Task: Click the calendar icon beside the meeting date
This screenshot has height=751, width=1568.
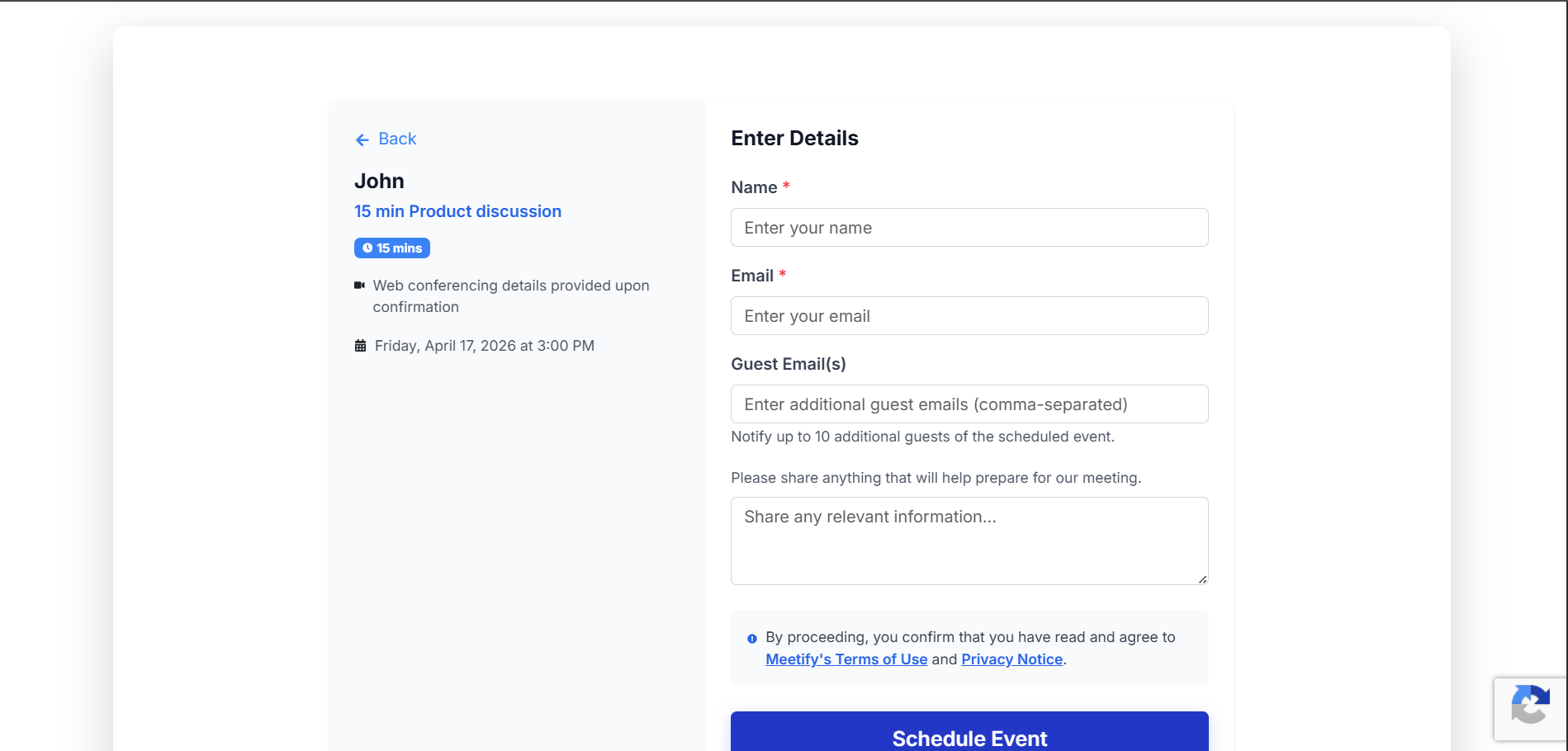Action: [359, 345]
